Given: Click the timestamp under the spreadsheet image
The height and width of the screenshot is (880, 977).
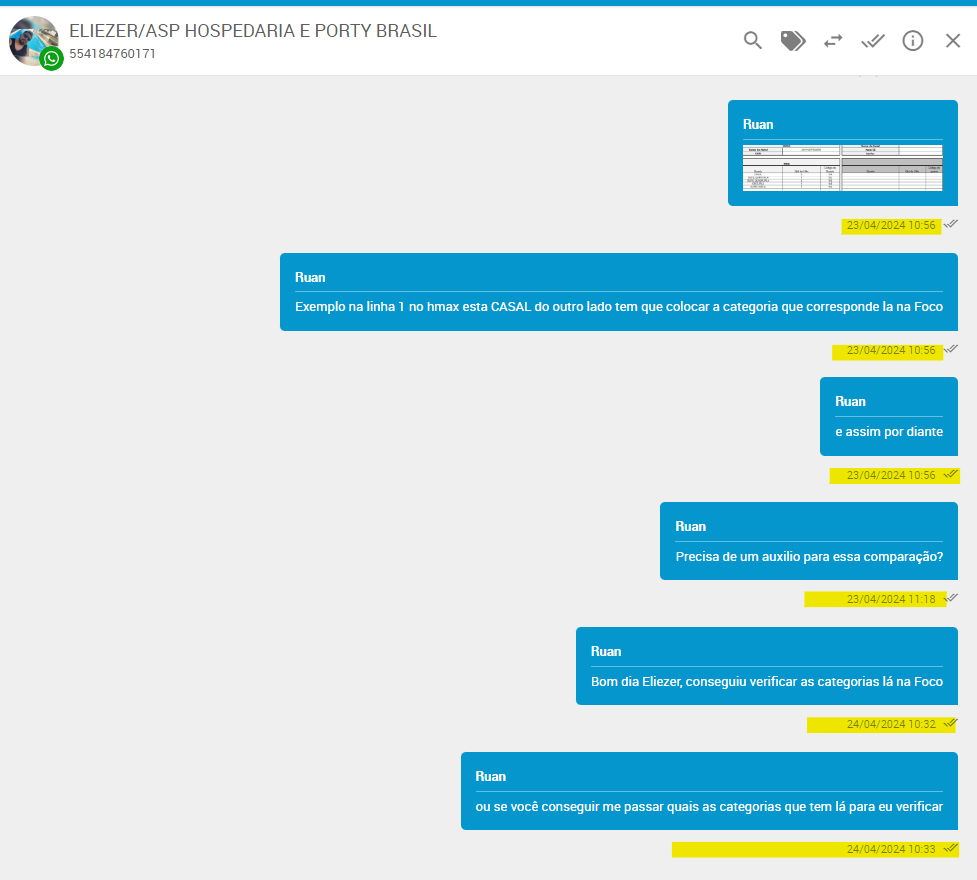Looking at the screenshot, I should click(x=890, y=225).
